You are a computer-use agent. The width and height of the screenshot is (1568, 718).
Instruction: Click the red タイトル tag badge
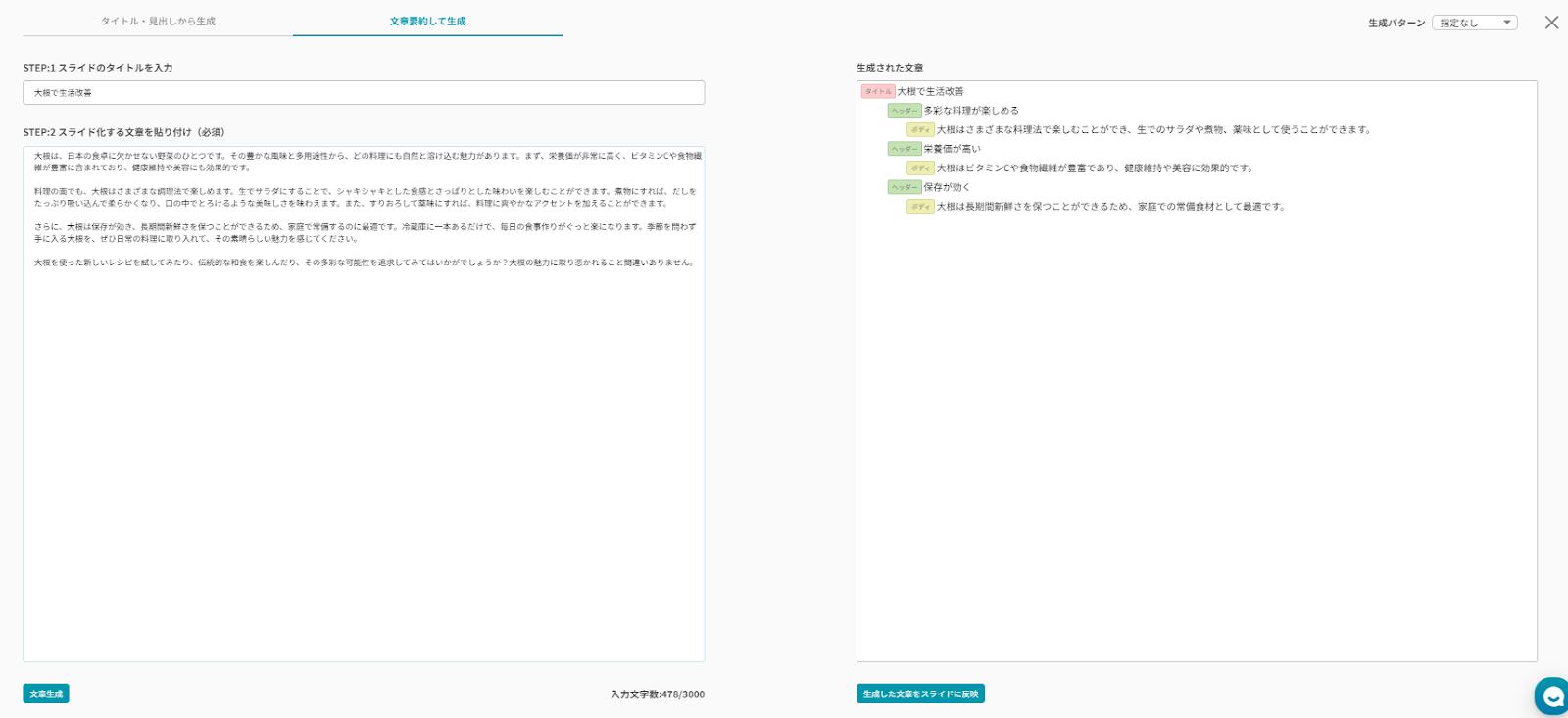point(877,91)
